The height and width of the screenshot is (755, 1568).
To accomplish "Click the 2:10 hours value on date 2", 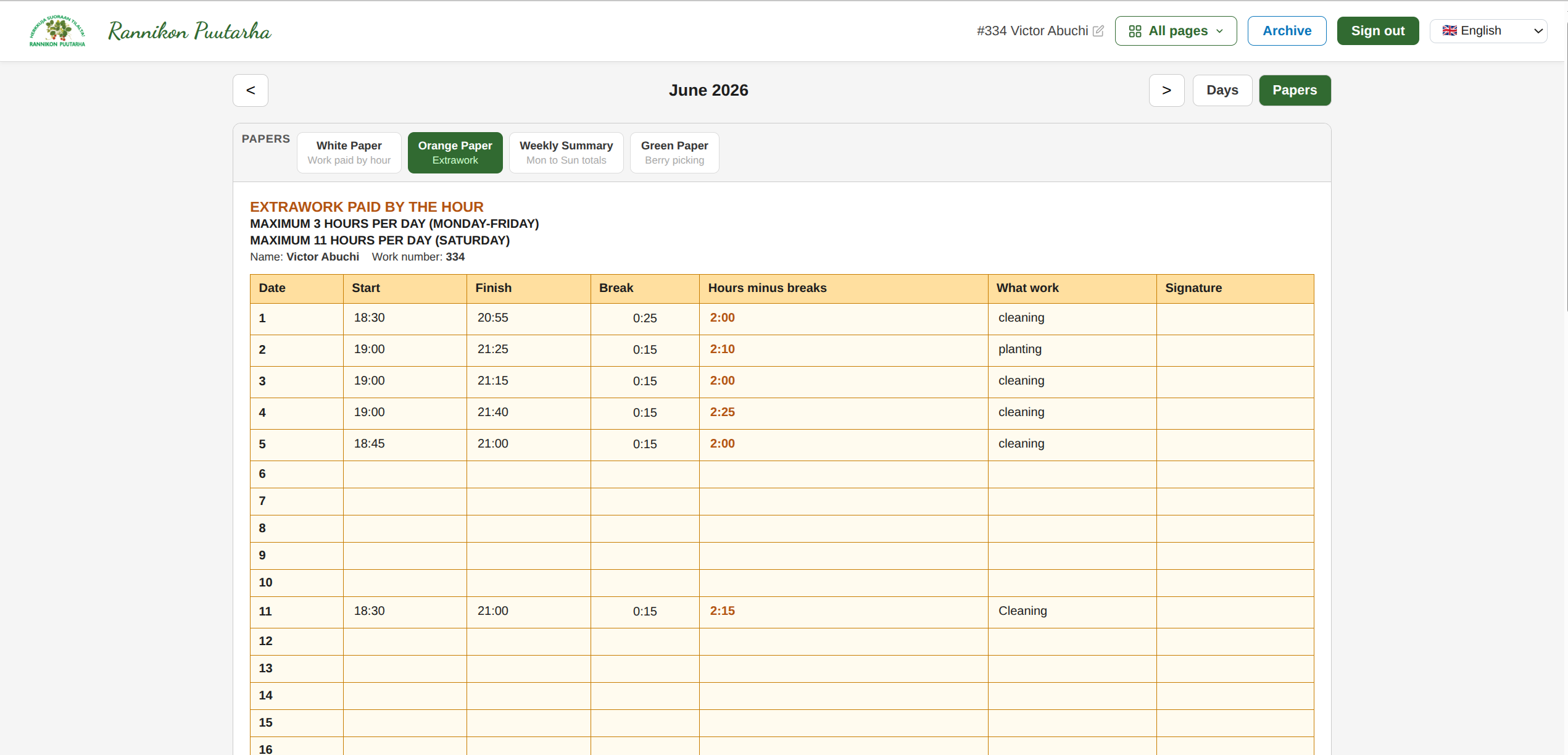I will [x=722, y=349].
